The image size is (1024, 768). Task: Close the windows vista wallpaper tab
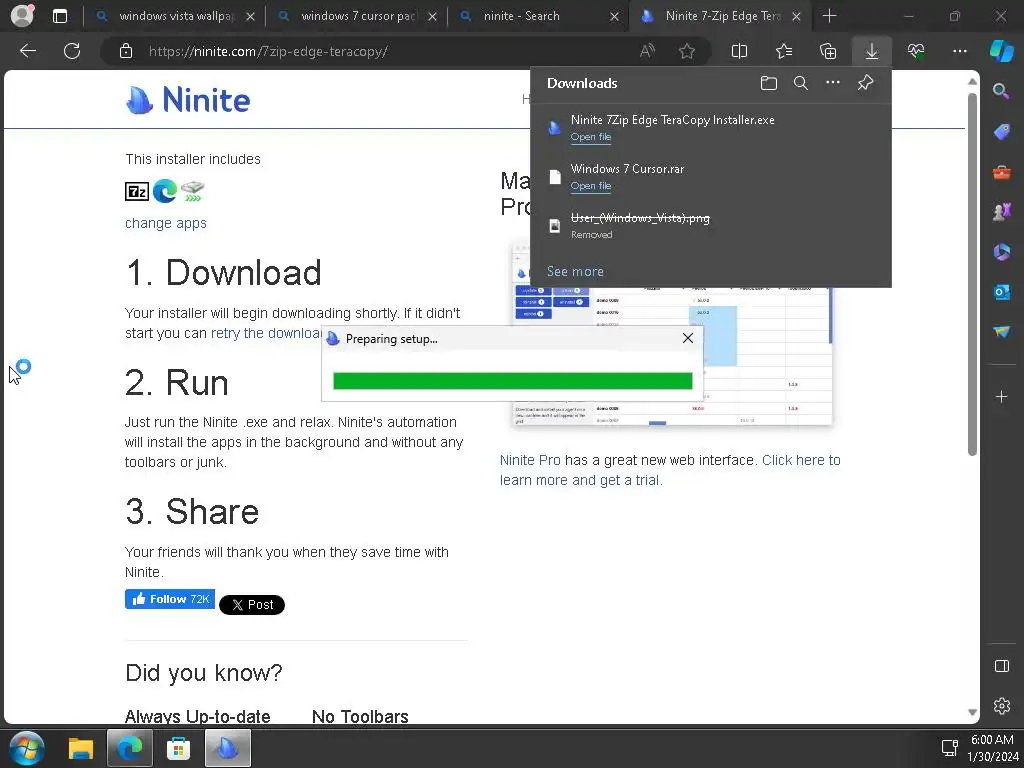(250, 17)
